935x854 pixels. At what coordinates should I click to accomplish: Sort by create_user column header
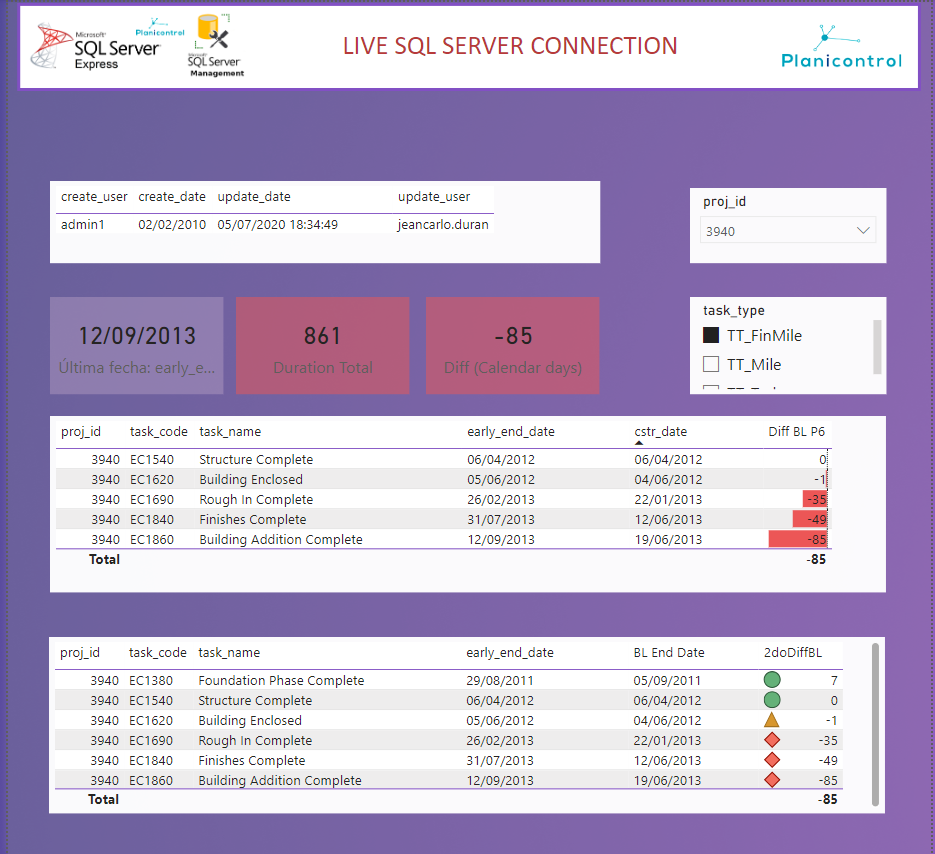94,197
